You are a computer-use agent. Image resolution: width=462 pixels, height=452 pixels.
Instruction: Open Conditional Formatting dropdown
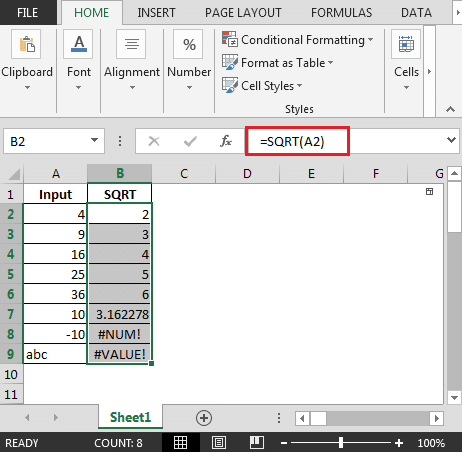pyautogui.click(x=297, y=40)
